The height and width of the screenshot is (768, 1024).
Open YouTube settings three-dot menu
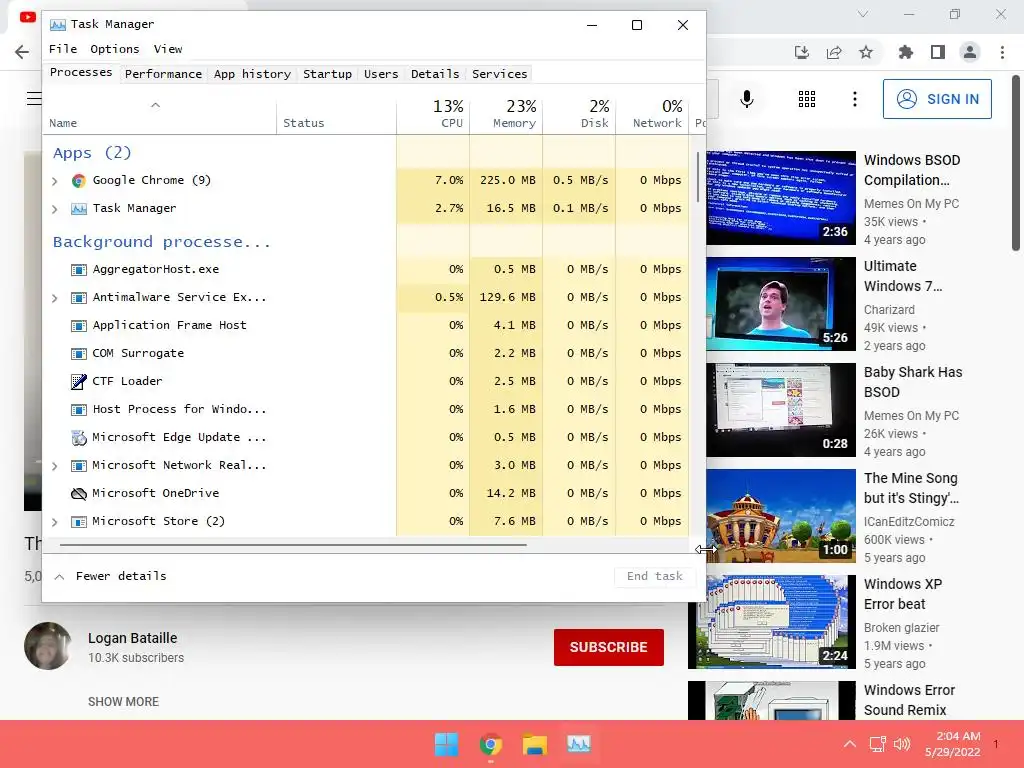(x=855, y=99)
